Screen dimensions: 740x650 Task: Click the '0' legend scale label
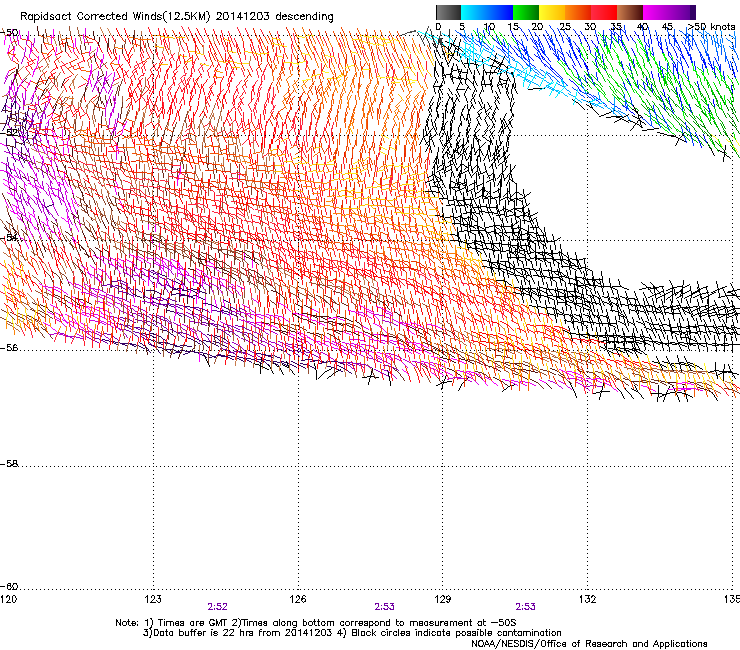pos(438,27)
